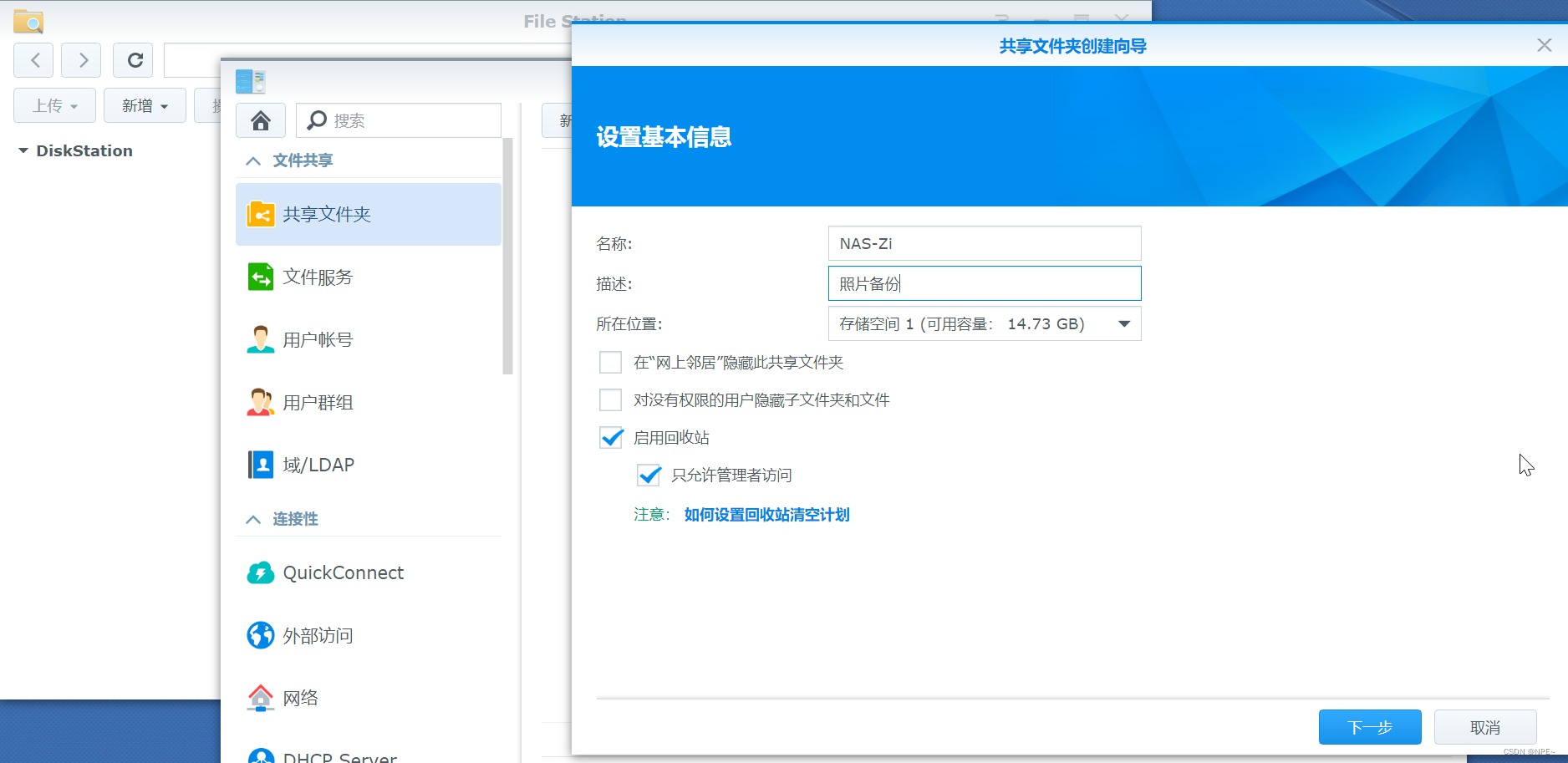The height and width of the screenshot is (763, 1568).
Task: Click the Control Panel 搜索 field
Action: pyautogui.click(x=399, y=120)
